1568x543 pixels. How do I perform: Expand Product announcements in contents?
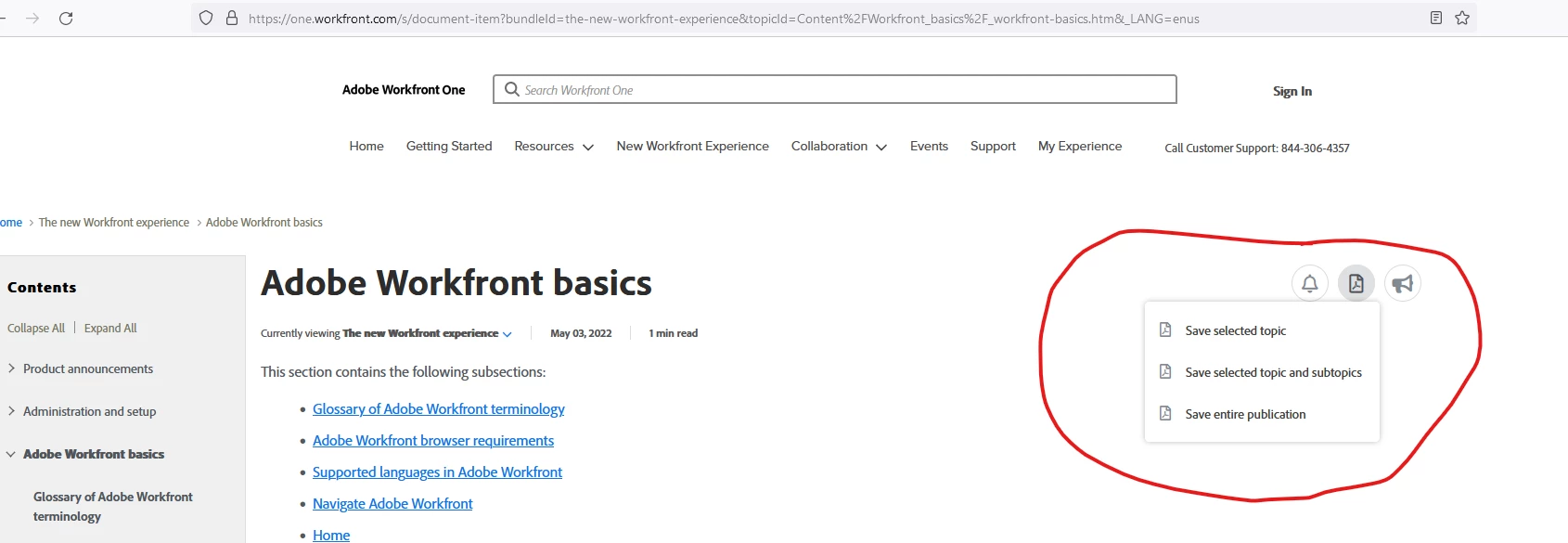pyautogui.click(x=11, y=368)
